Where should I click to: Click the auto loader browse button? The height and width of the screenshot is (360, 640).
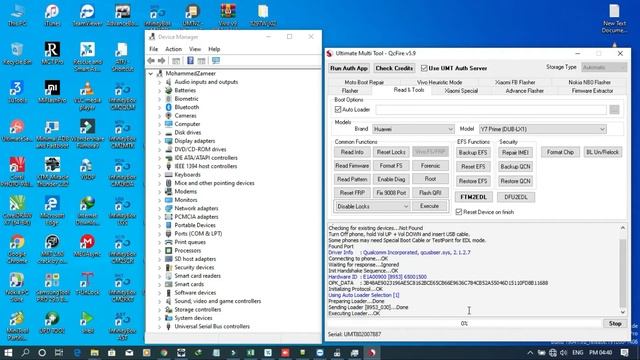(x=614, y=109)
